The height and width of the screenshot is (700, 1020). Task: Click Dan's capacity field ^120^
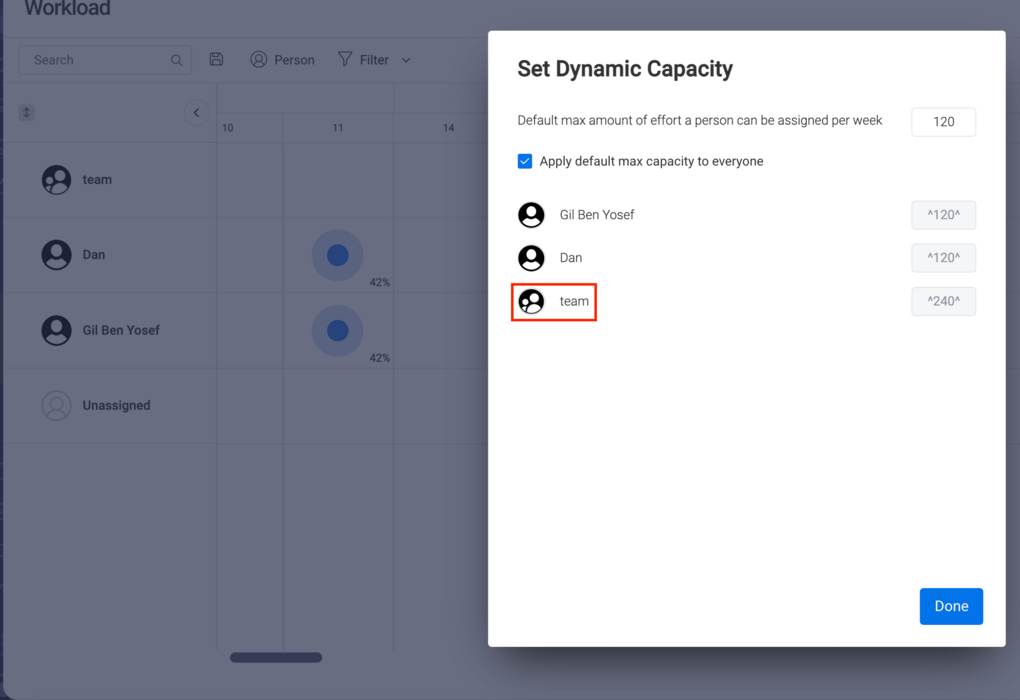(x=943, y=258)
